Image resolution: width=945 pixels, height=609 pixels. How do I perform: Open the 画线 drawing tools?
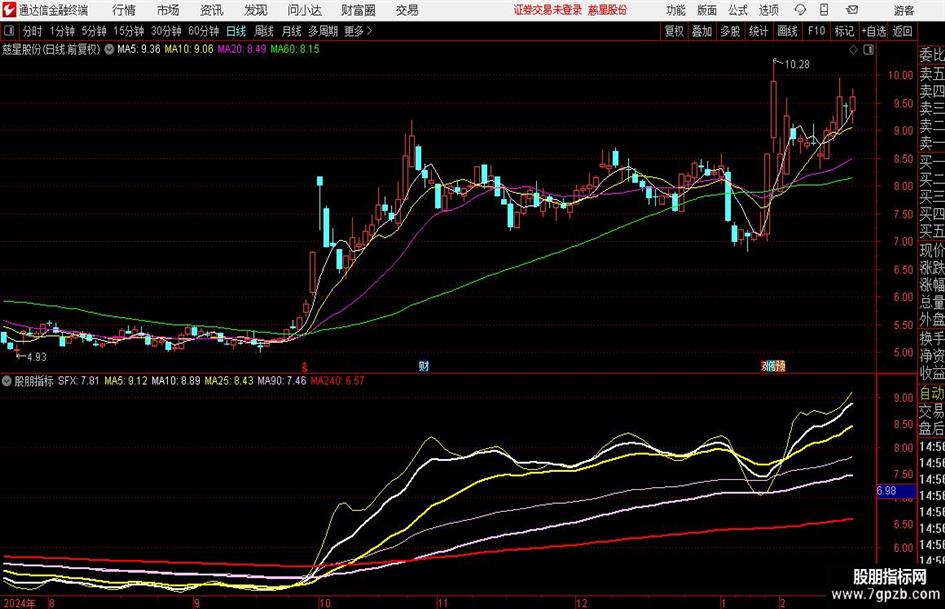click(787, 31)
